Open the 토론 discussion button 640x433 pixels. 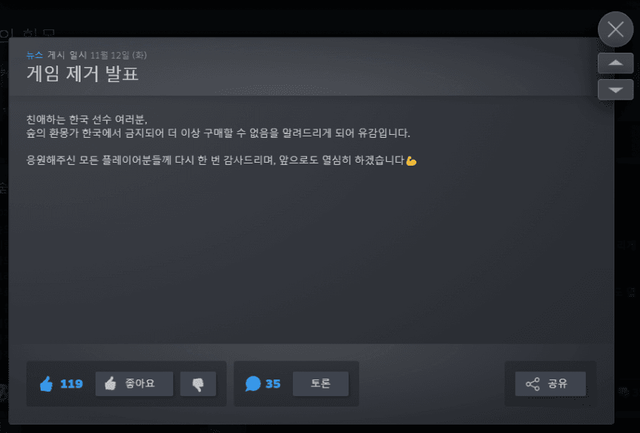(321, 384)
